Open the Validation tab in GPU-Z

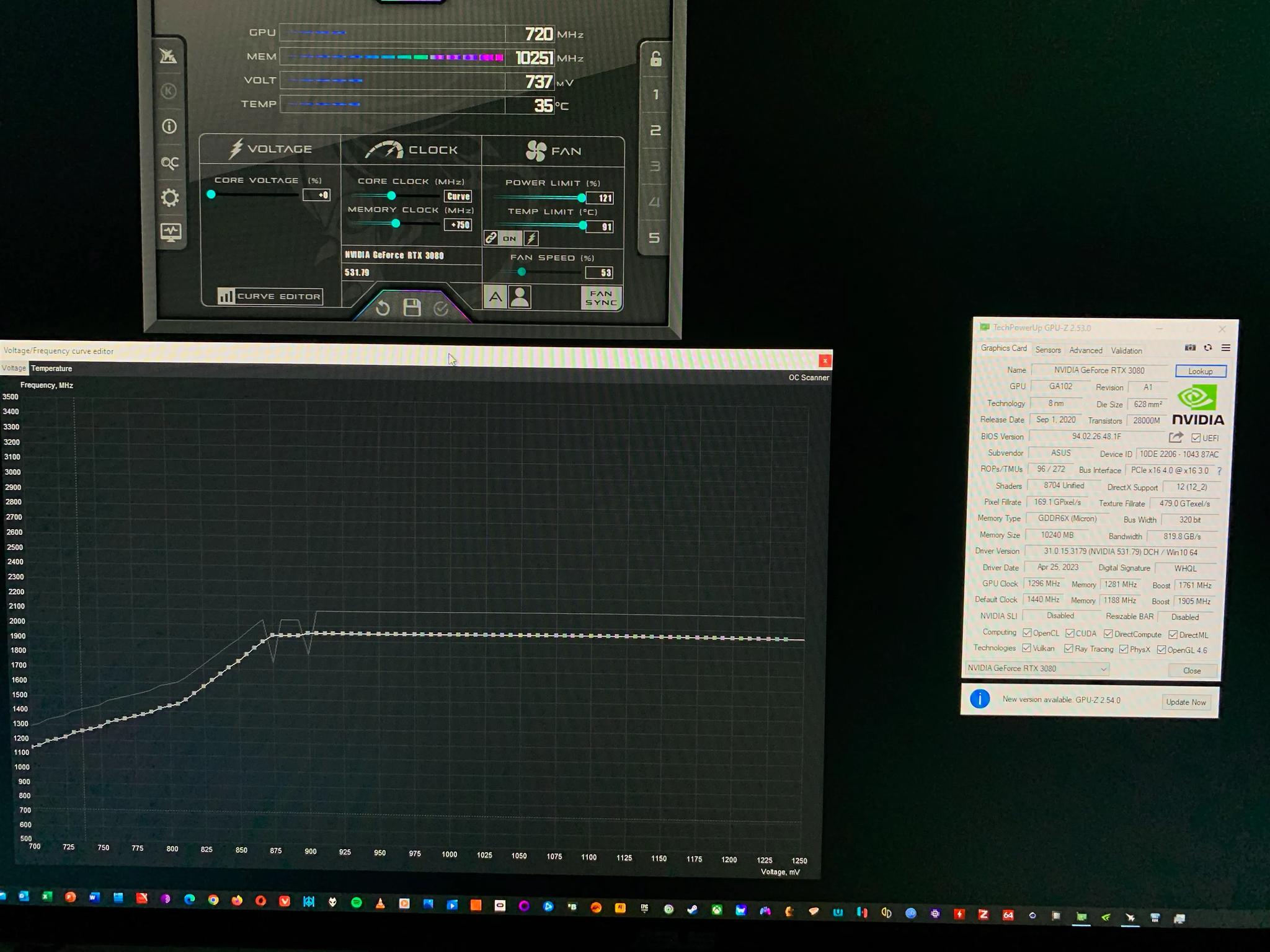point(1127,351)
